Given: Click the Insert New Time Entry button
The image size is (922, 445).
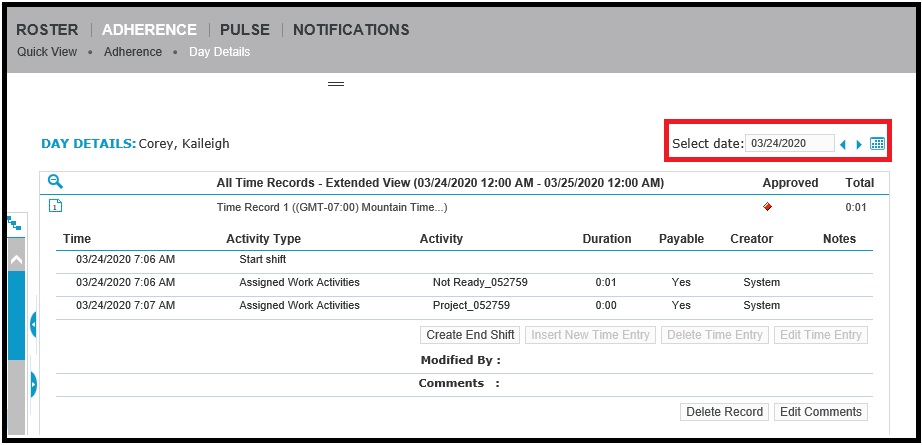Looking at the screenshot, I should (590, 334).
